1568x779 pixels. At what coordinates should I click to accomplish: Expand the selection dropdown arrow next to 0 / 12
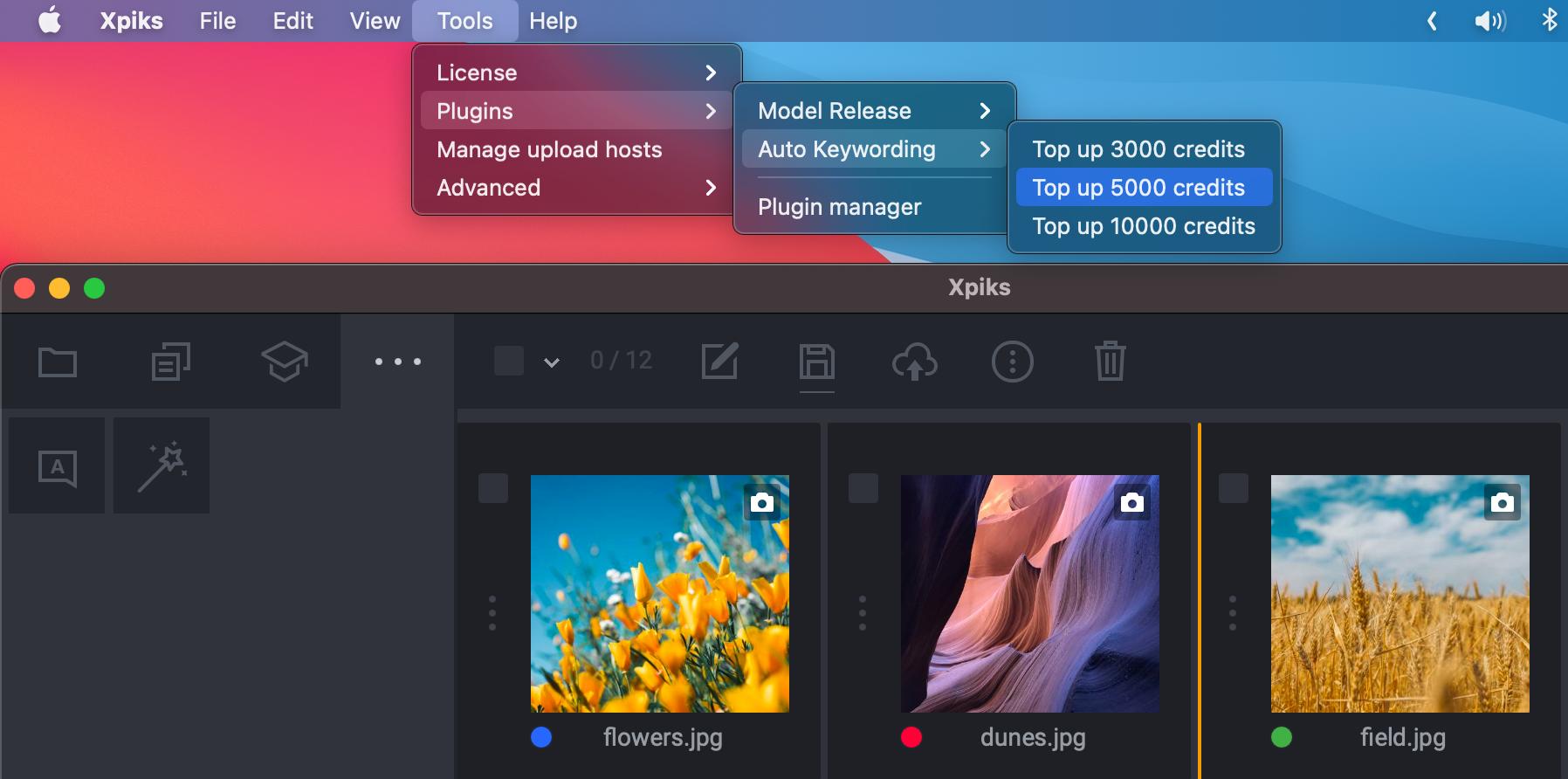pyautogui.click(x=552, y=362)
